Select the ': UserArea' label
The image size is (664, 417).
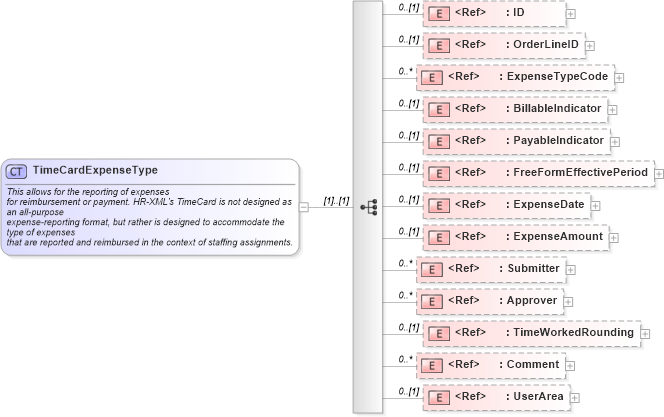tap(534, 396)
